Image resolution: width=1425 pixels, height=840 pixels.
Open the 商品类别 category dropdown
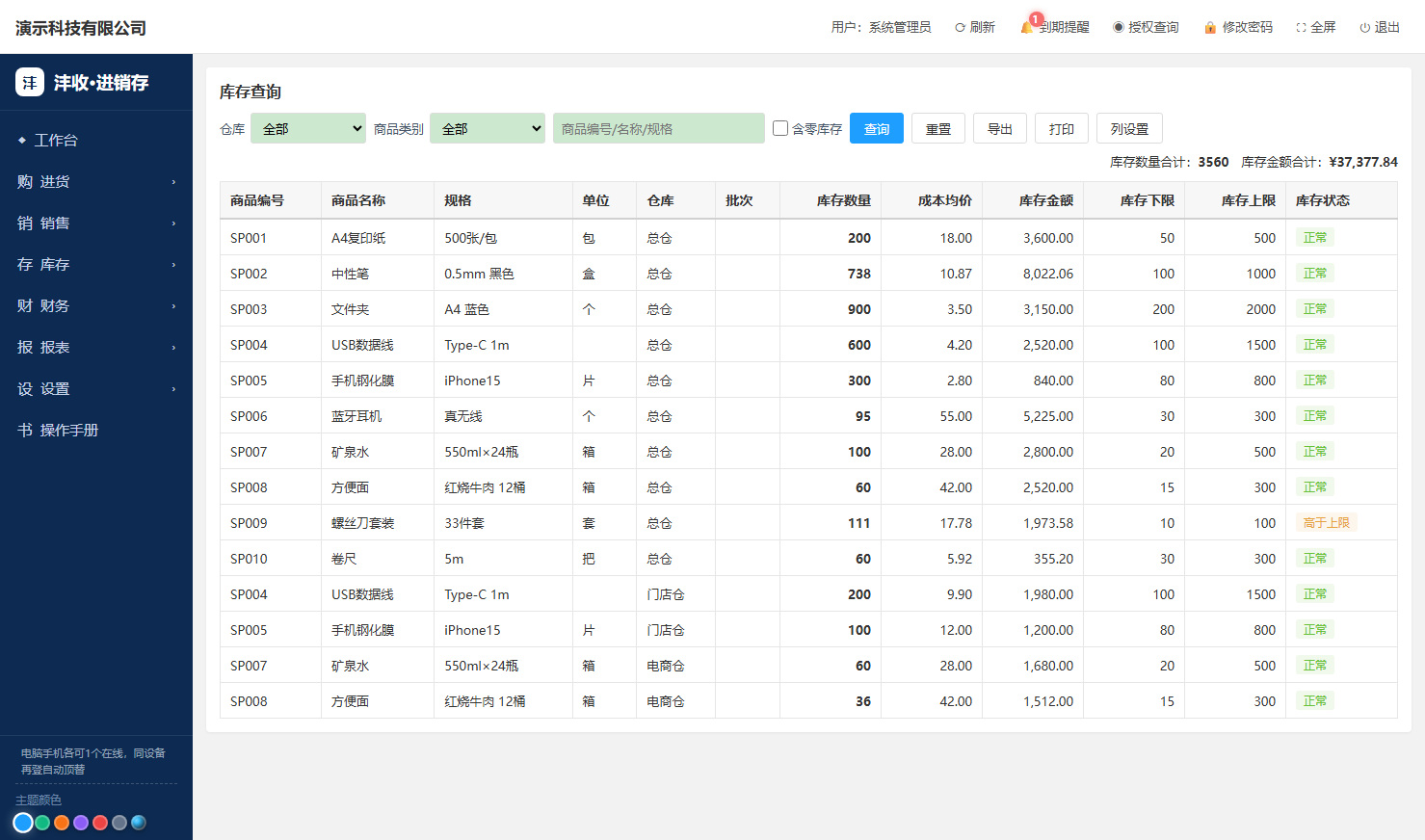click(x=488, y=128)
